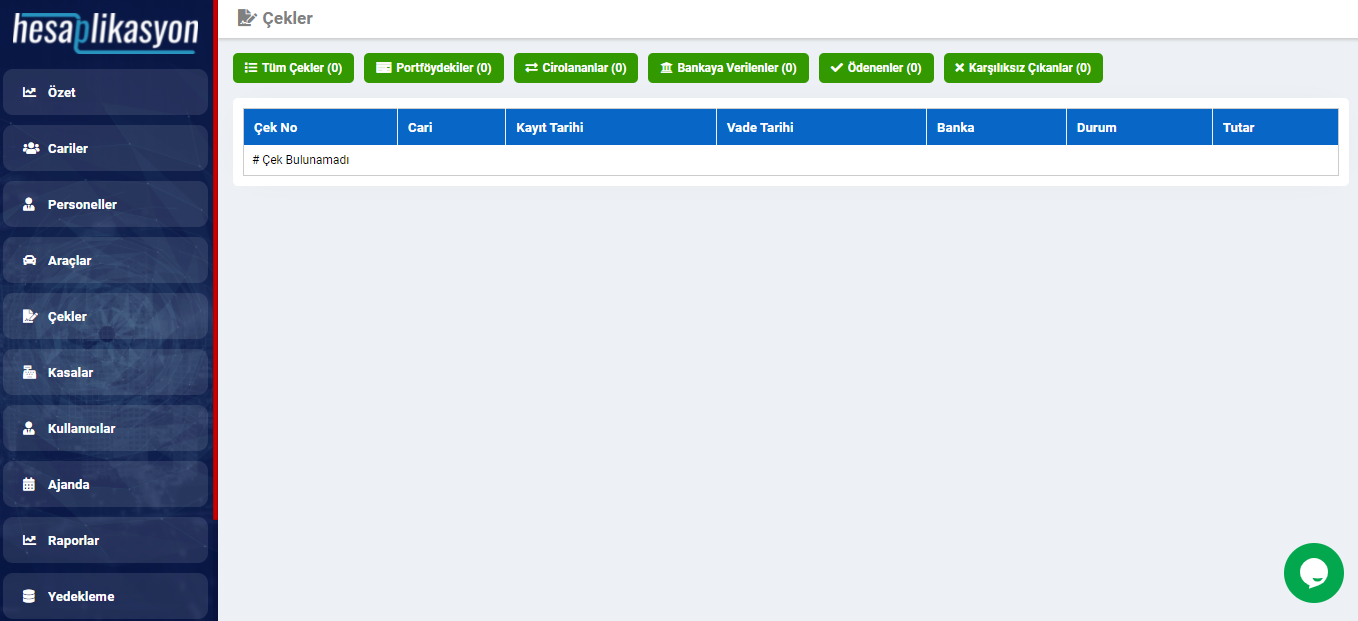Click the red sidebar scrollbar
Viewport: 1358px width, 621px height.
[x=215, y=260]
